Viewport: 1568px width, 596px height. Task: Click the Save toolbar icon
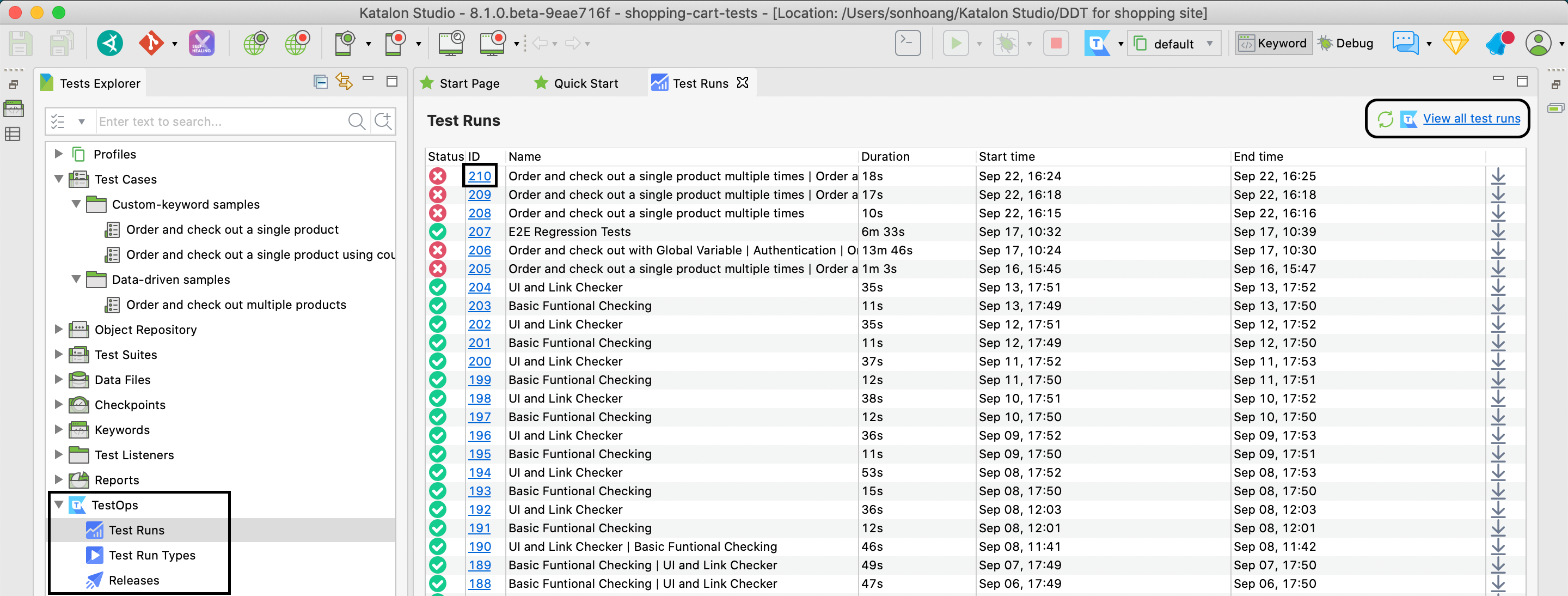point(20,43)
